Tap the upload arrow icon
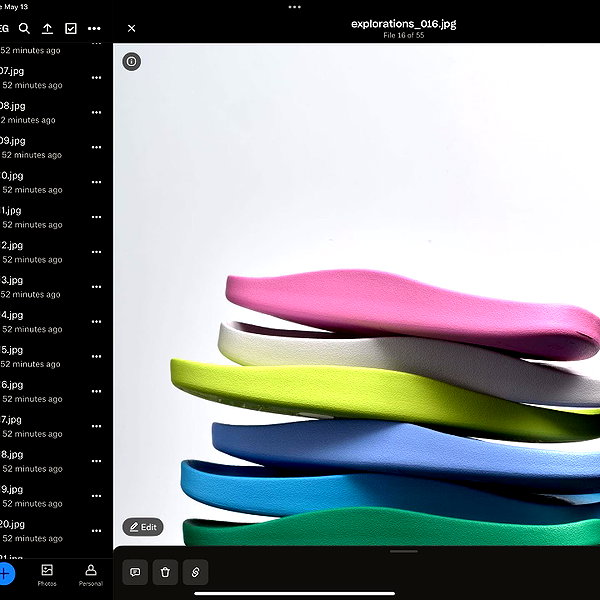The image size is (600, 600). pyautogui.click(x=47, y=29)
